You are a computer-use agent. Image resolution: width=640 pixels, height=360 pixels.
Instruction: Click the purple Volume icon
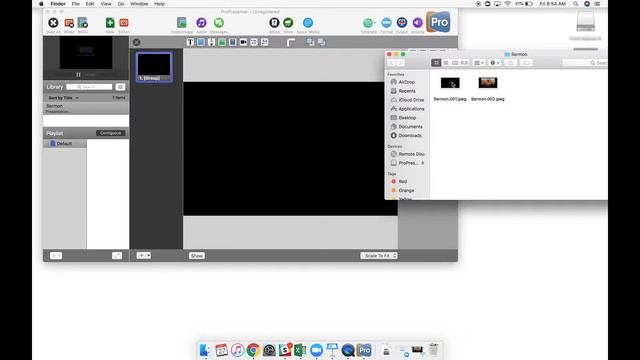[417, 23]
